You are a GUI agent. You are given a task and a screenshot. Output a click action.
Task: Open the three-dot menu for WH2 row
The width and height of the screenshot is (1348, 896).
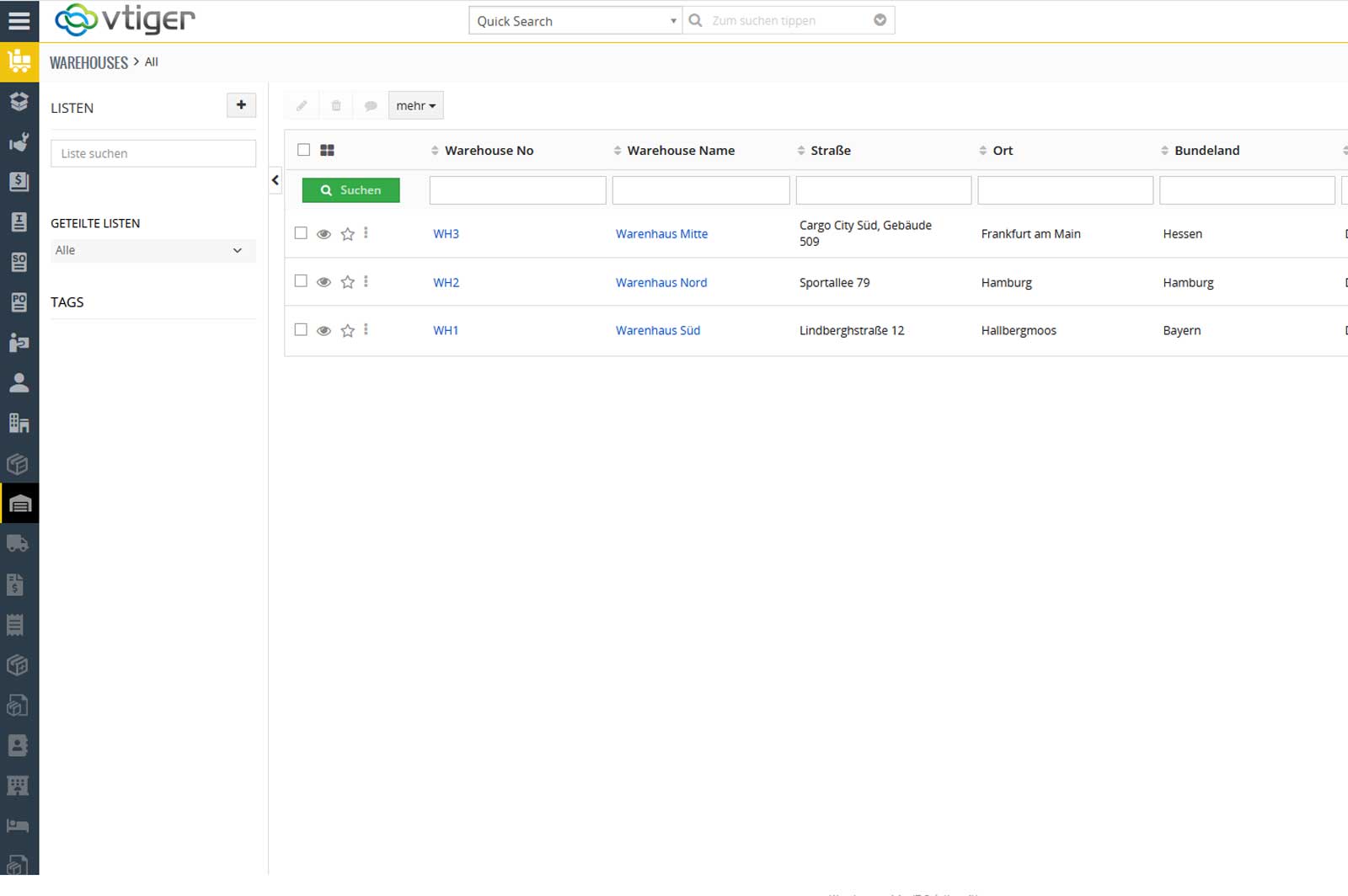pyautogui.click(x=366, y=282)
